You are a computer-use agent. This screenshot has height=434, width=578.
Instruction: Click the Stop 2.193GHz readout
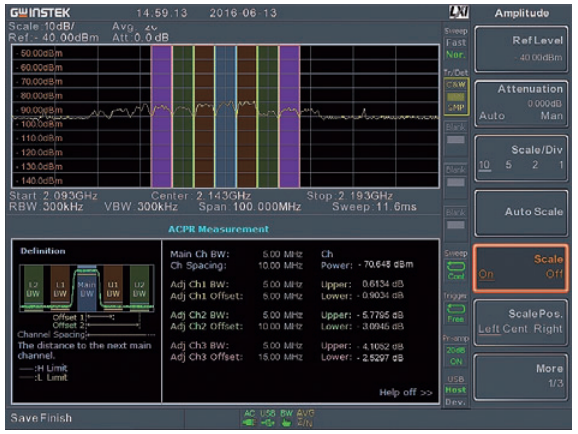350,195
